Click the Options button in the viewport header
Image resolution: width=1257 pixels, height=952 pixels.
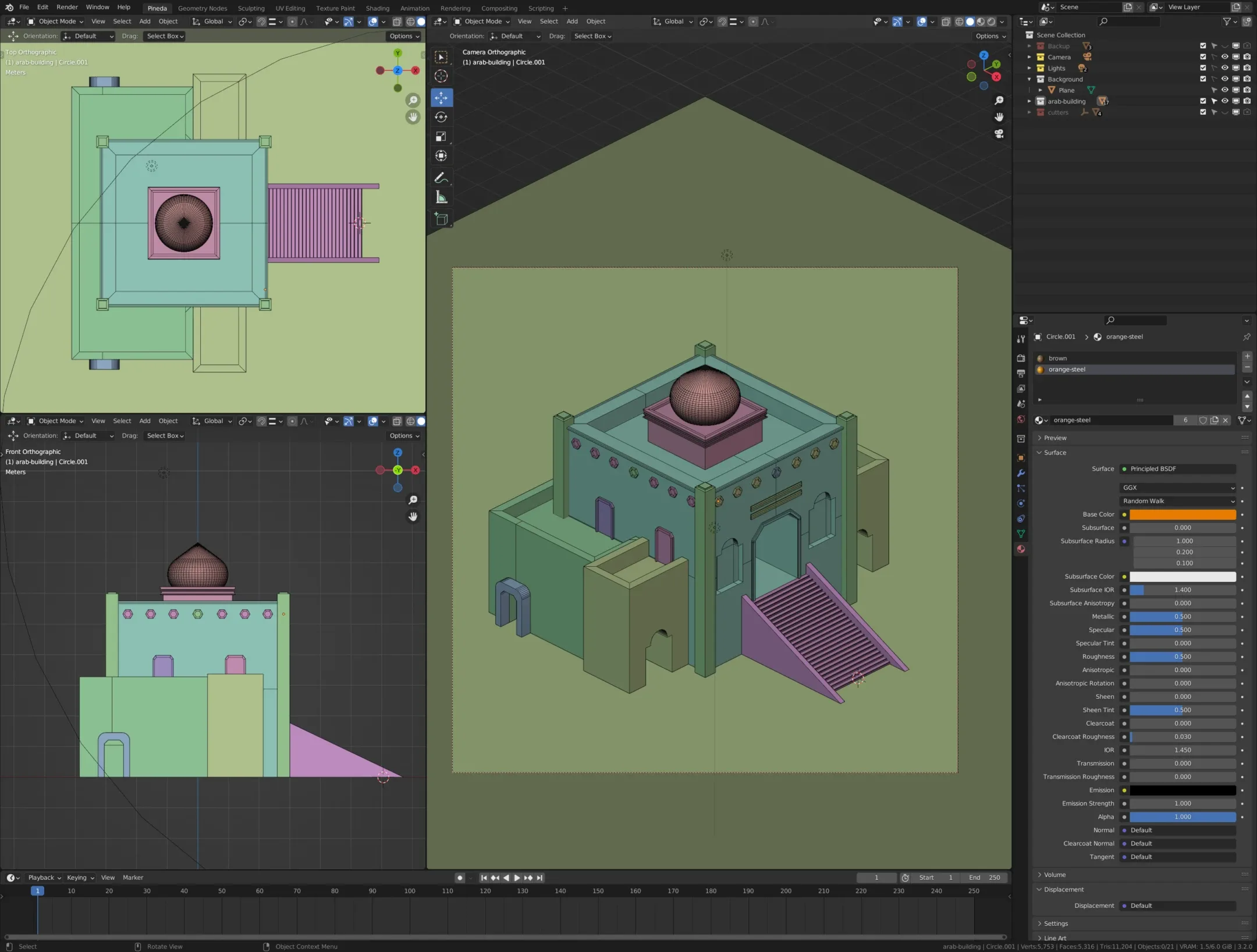click(x=989, y=35)
